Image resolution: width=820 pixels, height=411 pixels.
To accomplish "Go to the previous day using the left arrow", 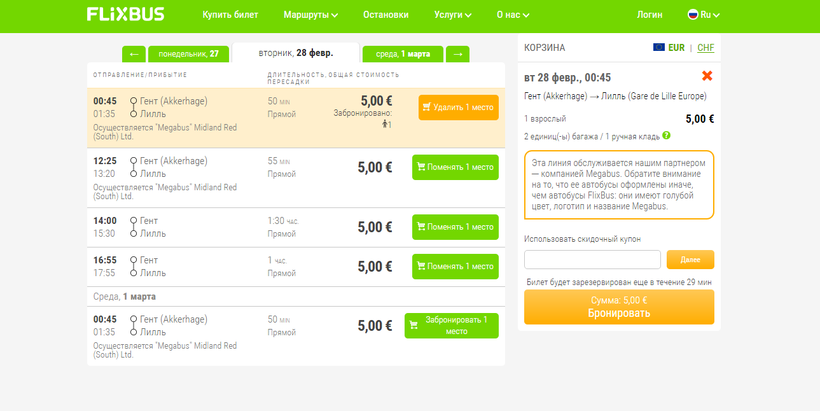I will pos(133,54).
